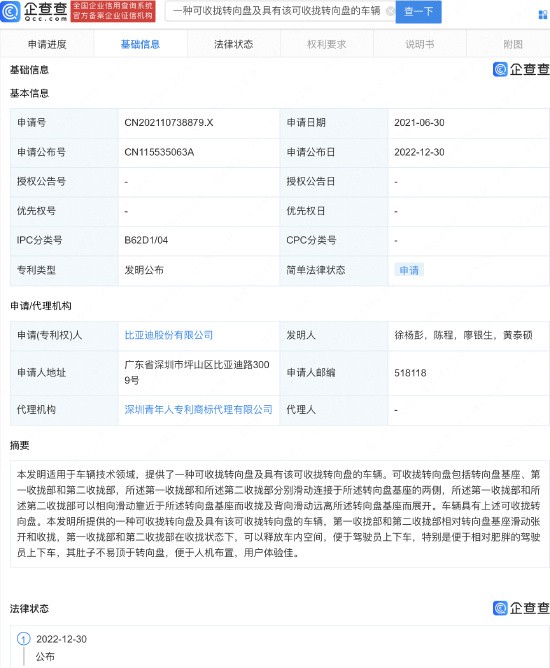Switch to the 法律状态 tab

point(233,44)
